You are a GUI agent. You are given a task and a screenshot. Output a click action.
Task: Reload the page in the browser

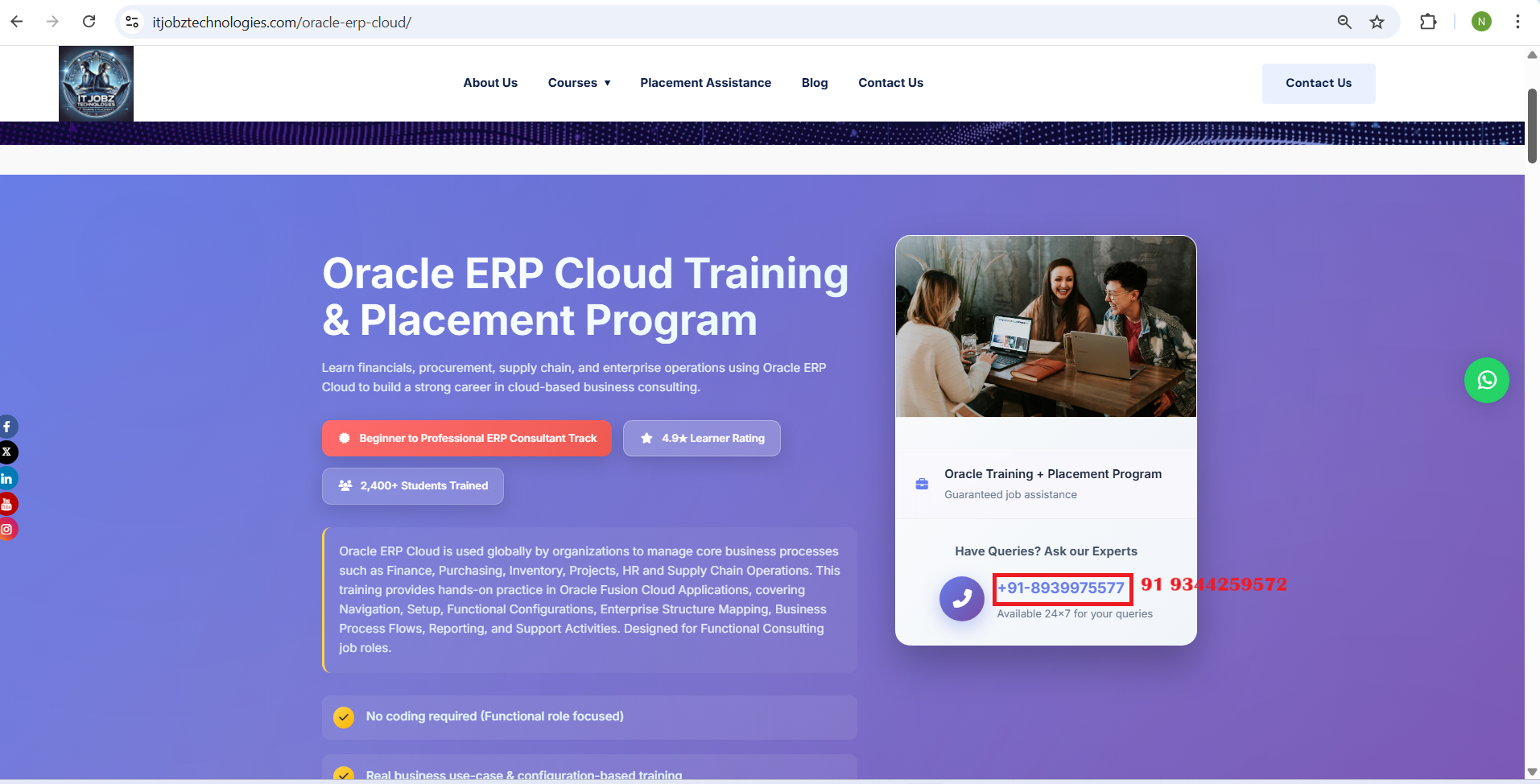click(x=89, y=22)
